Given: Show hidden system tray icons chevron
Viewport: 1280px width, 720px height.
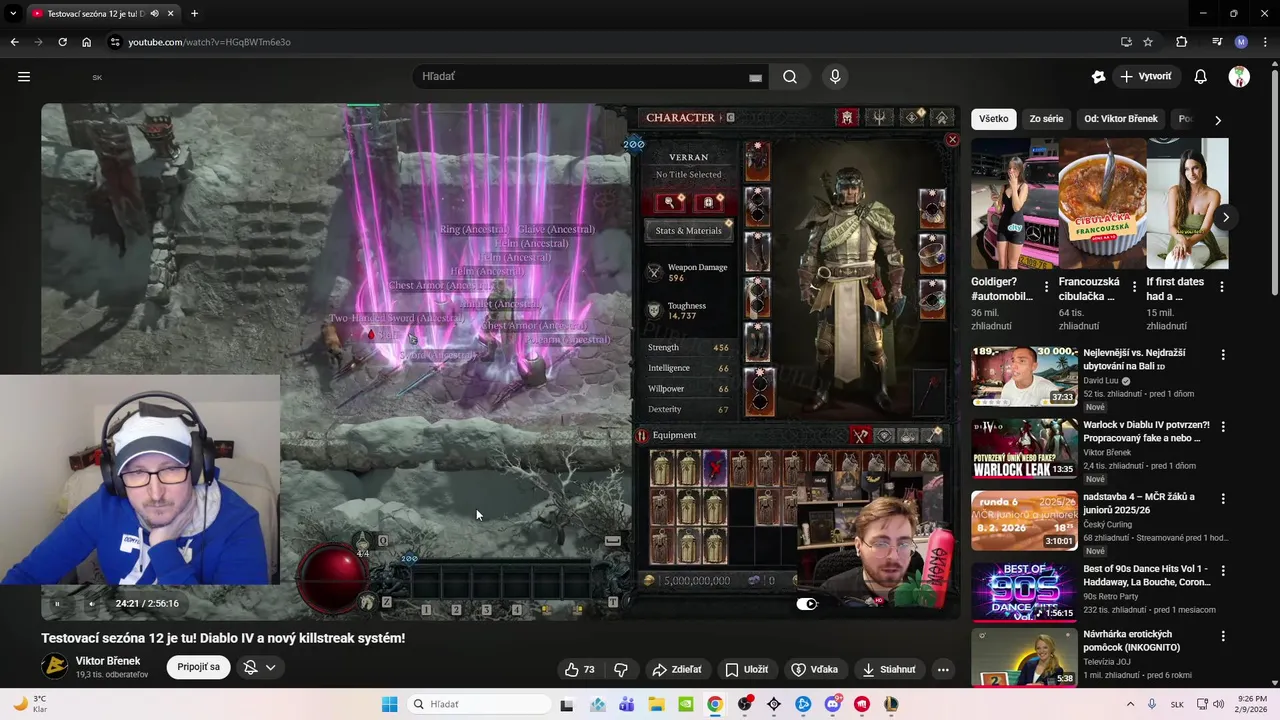Looking at the screenshot, I should tap(1133, 704).
